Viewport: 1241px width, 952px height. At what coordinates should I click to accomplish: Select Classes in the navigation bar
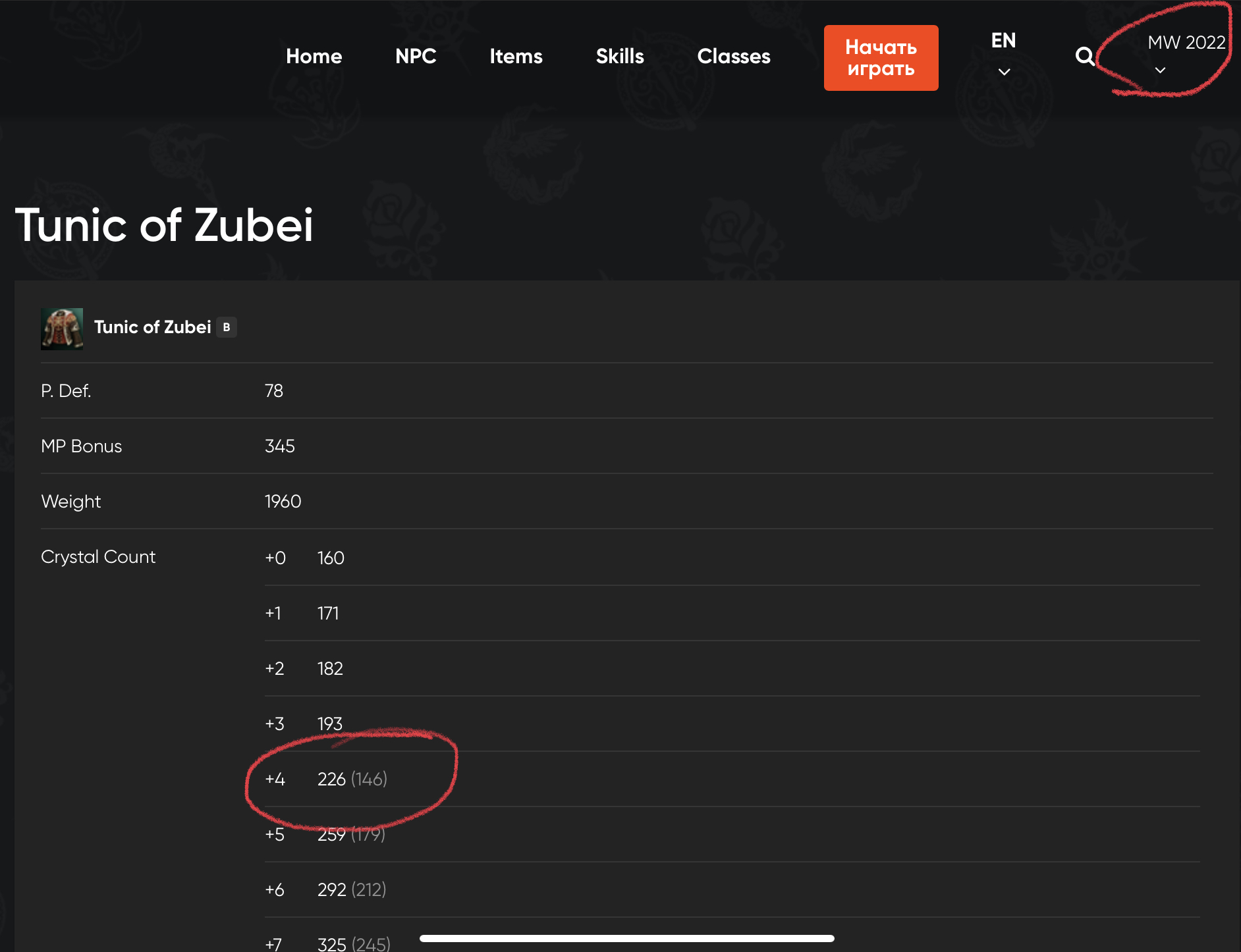click(x=734, y=57)
